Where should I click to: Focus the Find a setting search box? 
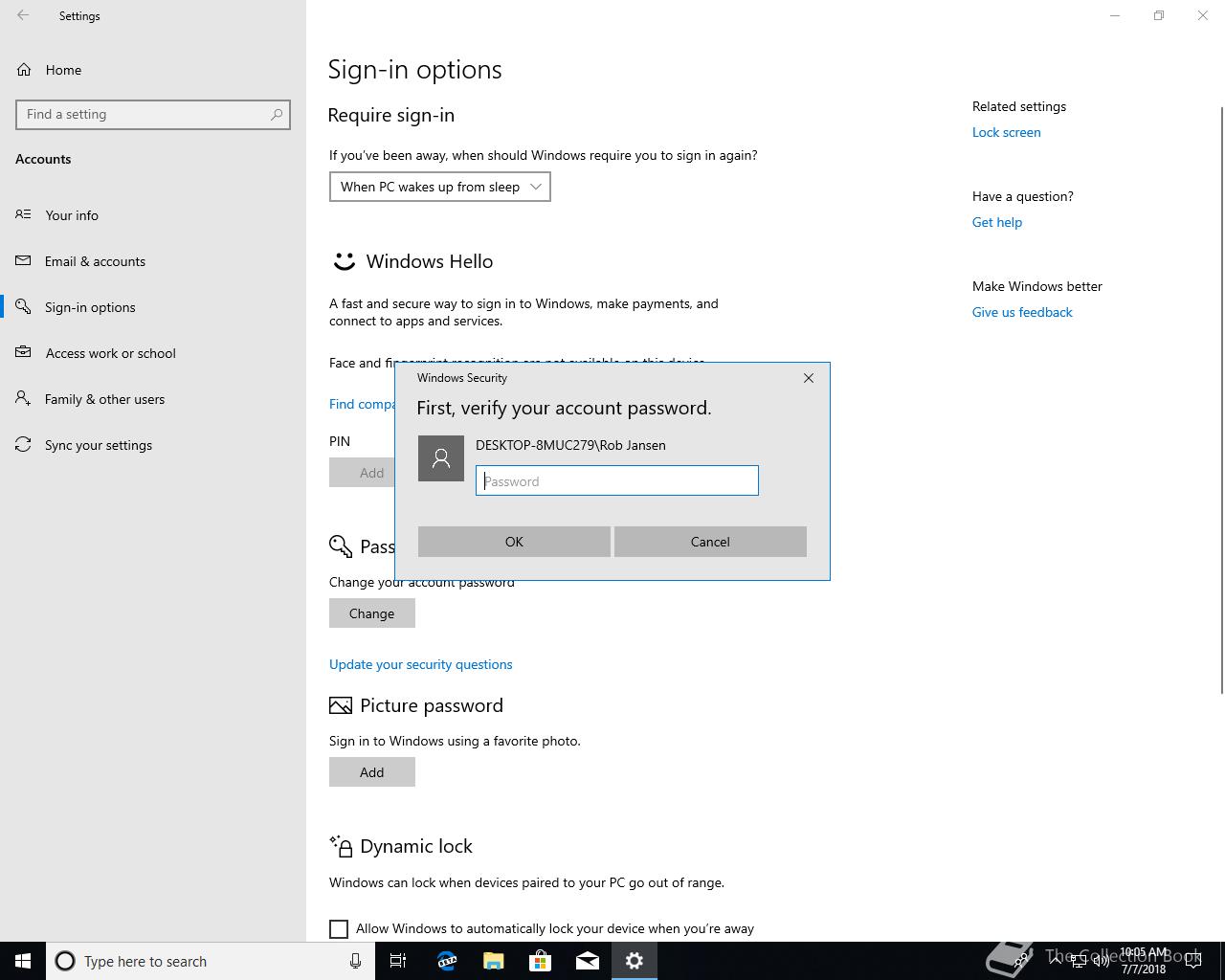pyautogui.click(x=153, y=114)
